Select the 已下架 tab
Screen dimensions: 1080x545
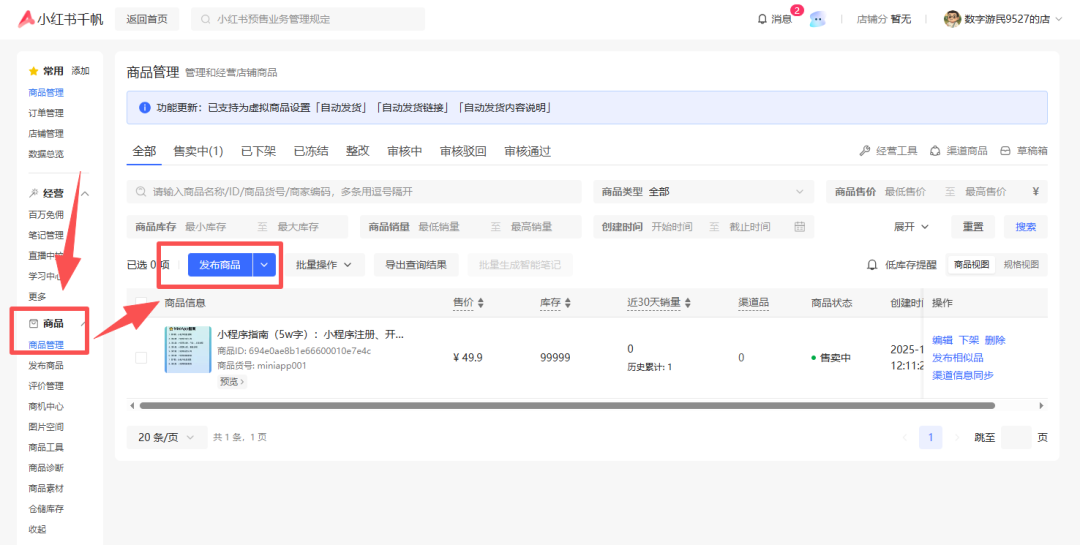(x=258, y=151)
